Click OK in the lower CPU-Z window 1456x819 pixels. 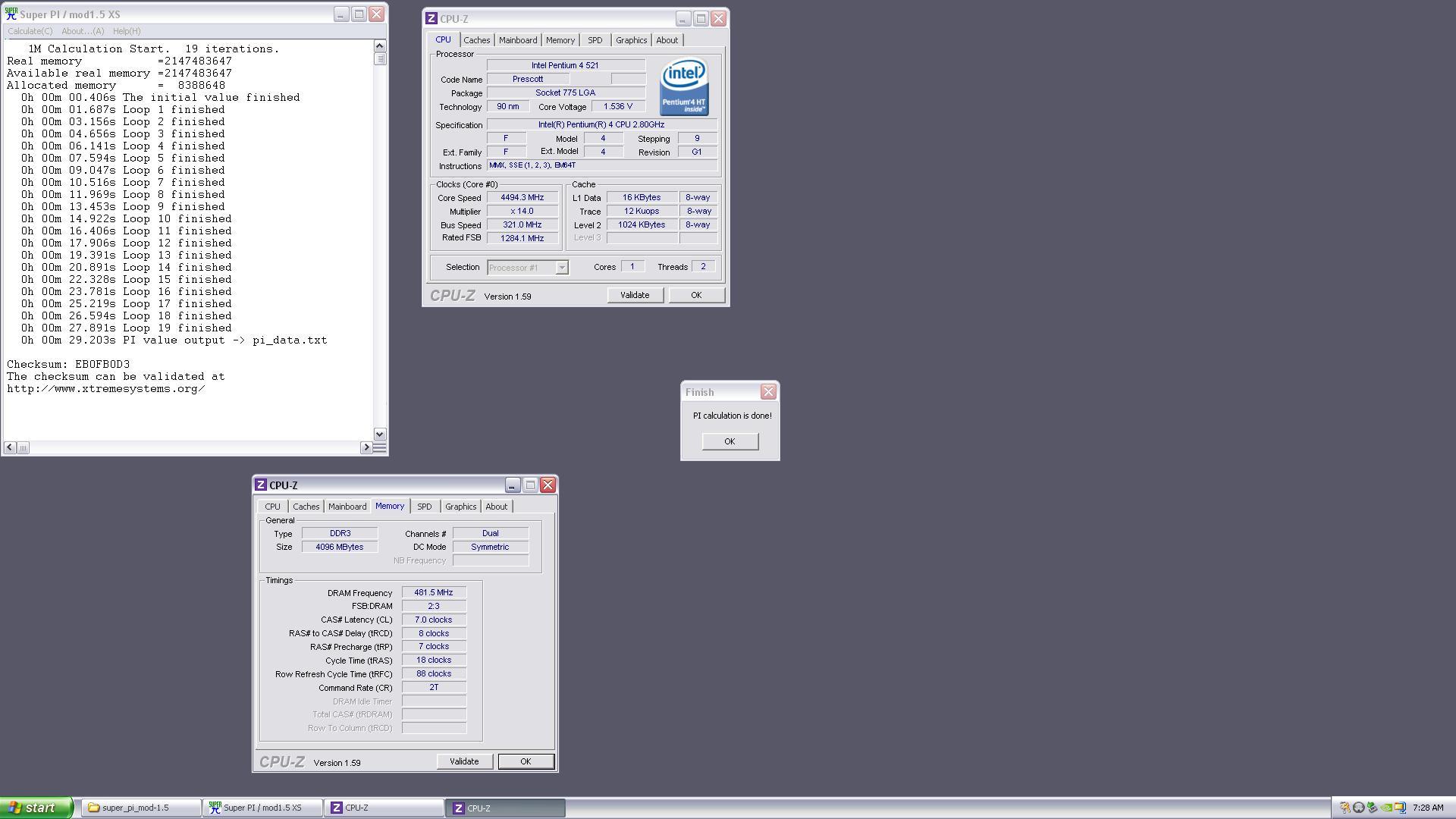click(x=526, y=761)
